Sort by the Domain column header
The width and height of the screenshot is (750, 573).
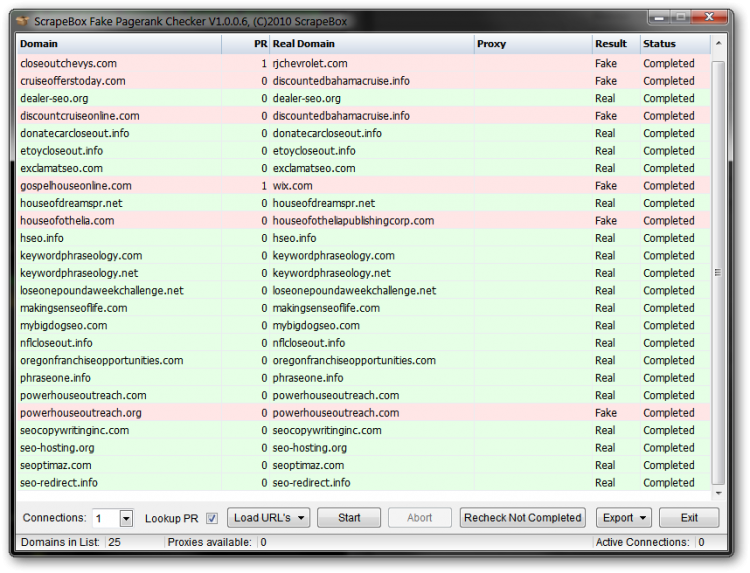tap(119, 44)
